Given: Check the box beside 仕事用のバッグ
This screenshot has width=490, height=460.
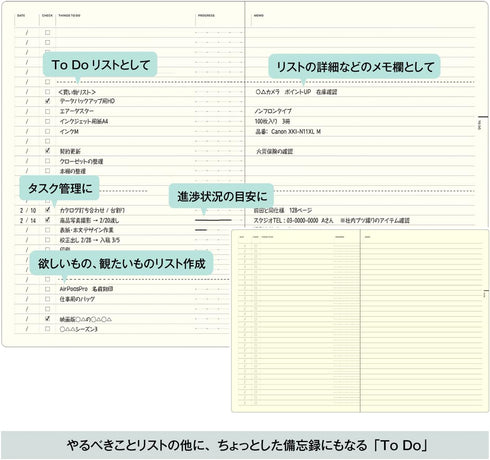Looking at the screenshot, I should [x=47, y=299].
